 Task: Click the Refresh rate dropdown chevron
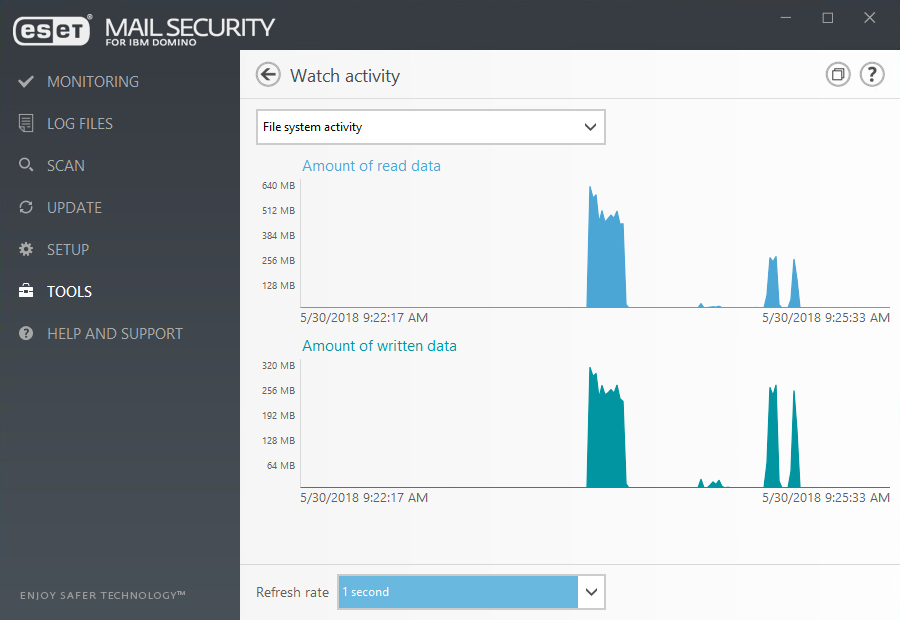point(591,592)
